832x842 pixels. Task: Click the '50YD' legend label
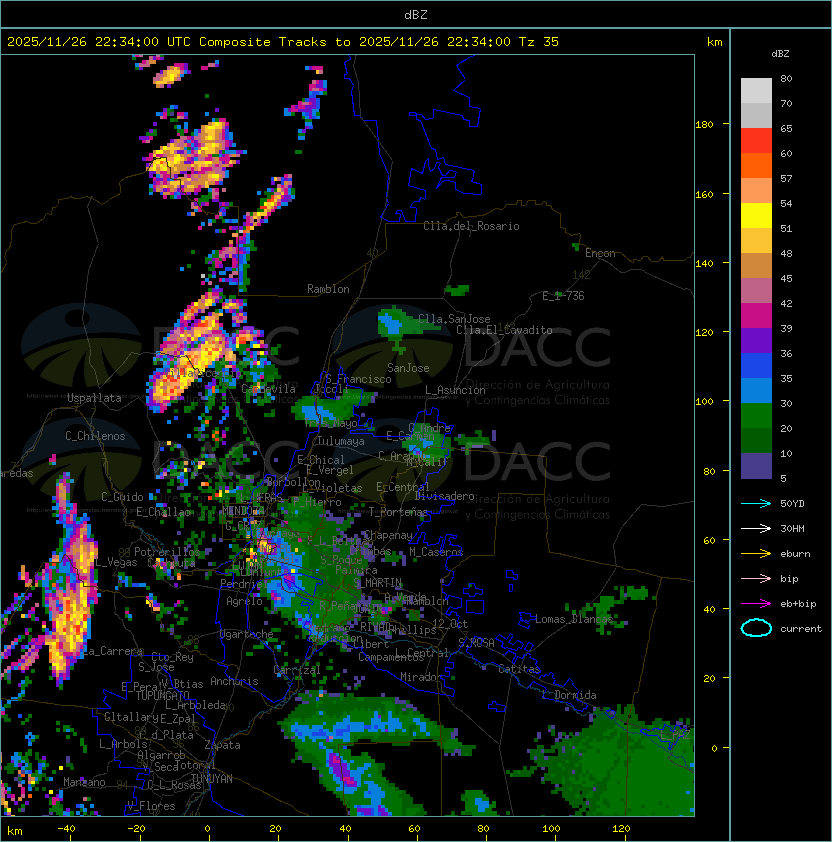click(x=792, y=504)
